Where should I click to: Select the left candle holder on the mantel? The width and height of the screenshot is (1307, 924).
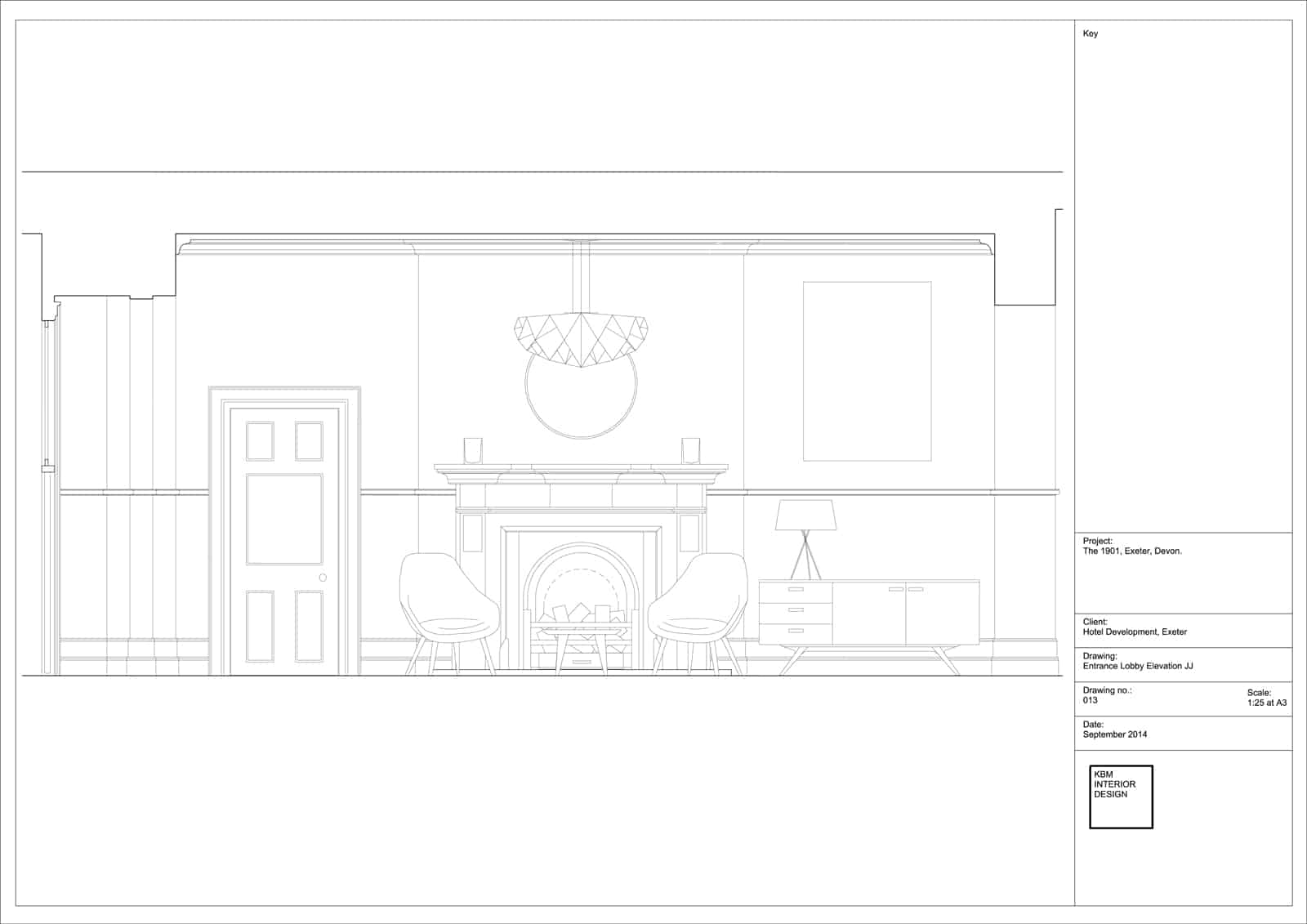coord(473,451)
